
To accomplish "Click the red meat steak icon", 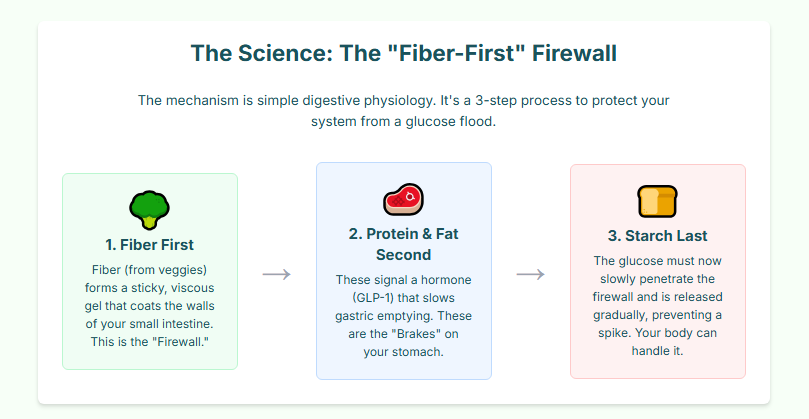I will click(404, 199).
